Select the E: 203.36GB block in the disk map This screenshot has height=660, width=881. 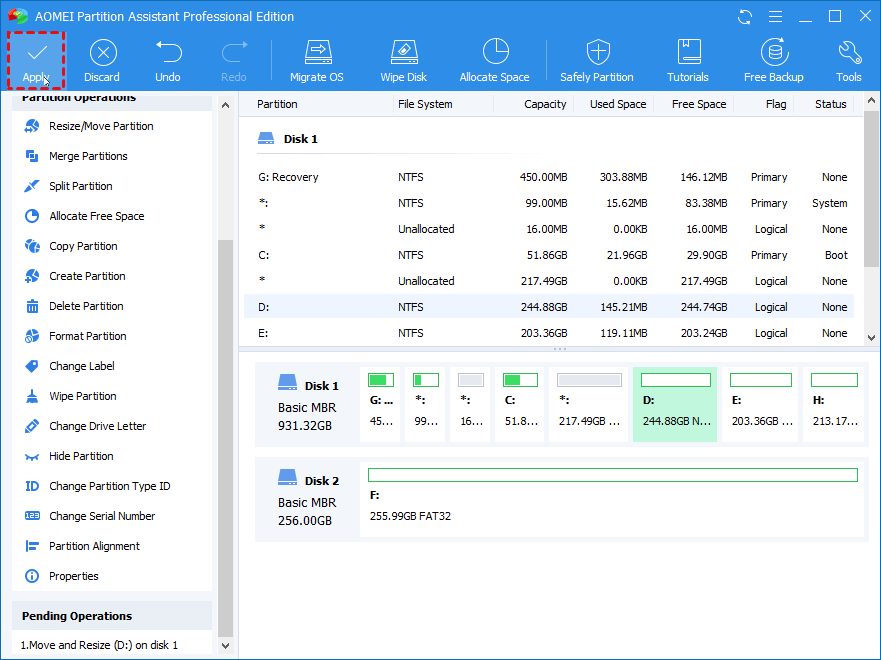click(x=761, y=404)
